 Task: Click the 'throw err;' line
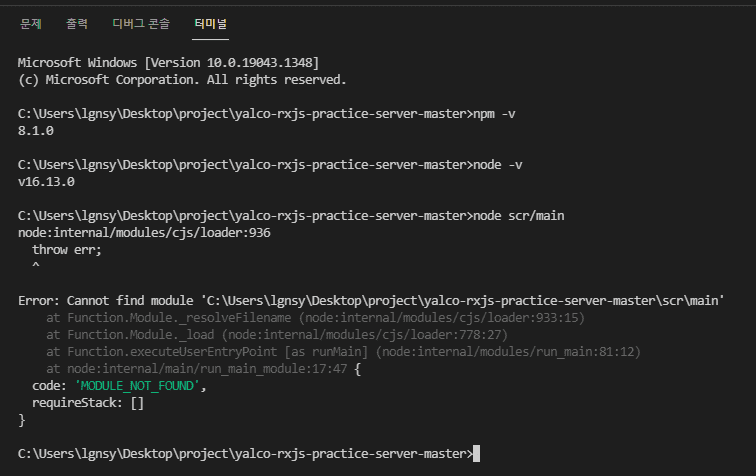tap(67, 249)
